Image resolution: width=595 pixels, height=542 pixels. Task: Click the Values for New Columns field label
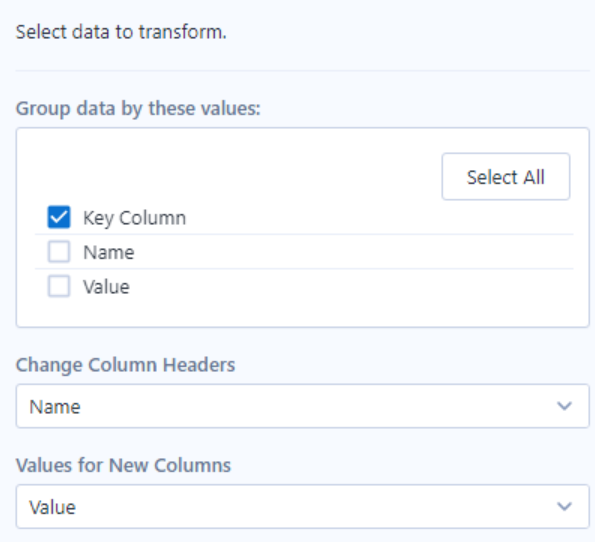[123, 465]
